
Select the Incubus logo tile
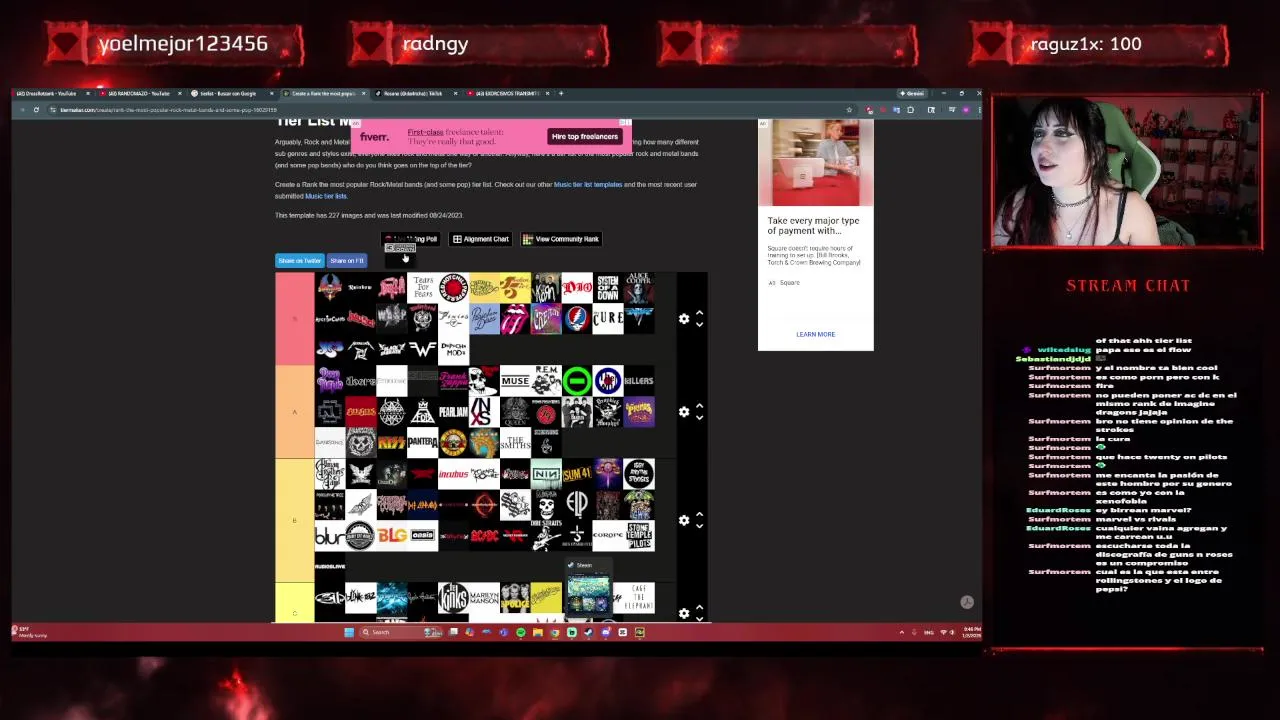[454, 474]
